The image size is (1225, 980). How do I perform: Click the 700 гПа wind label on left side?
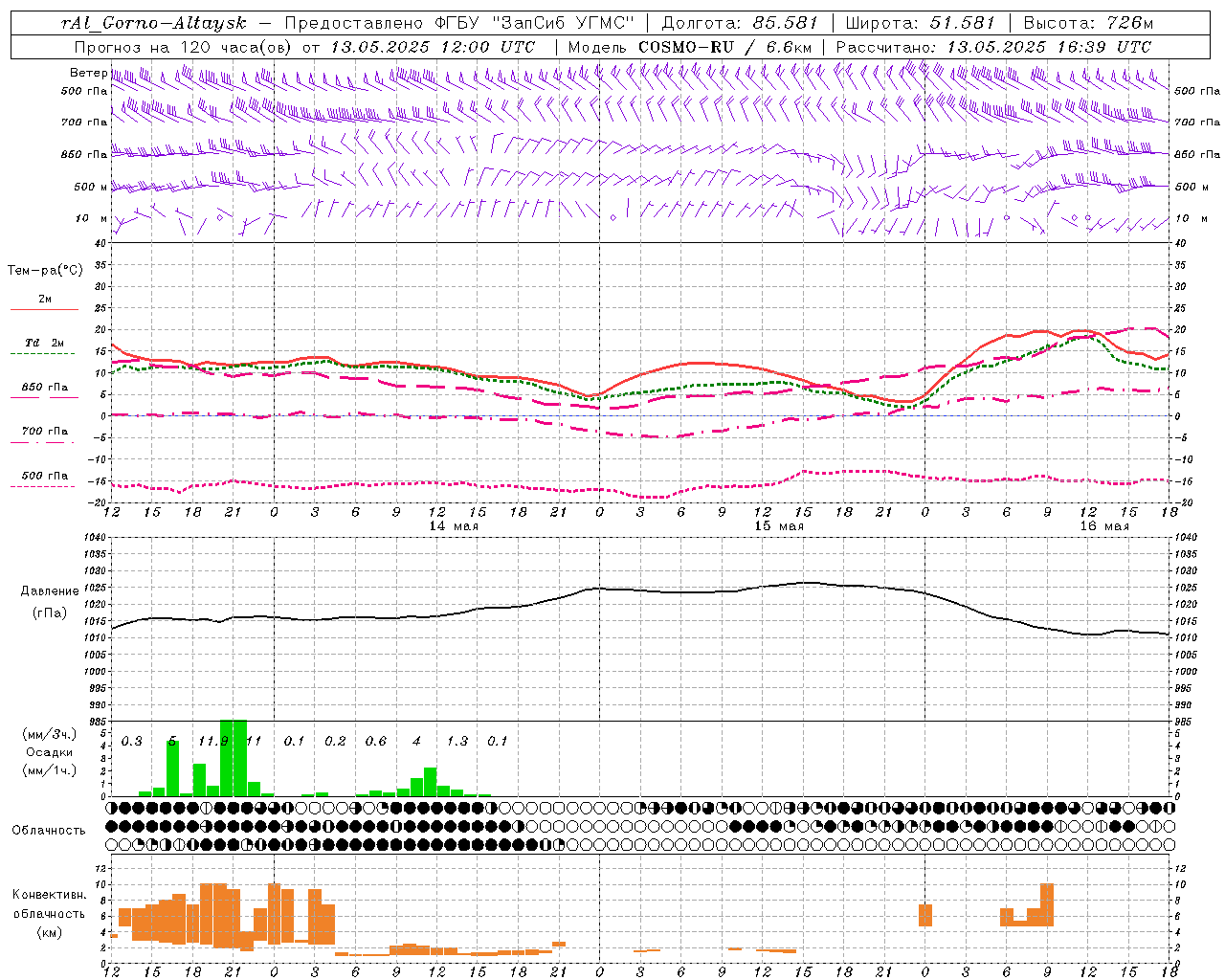84,122
